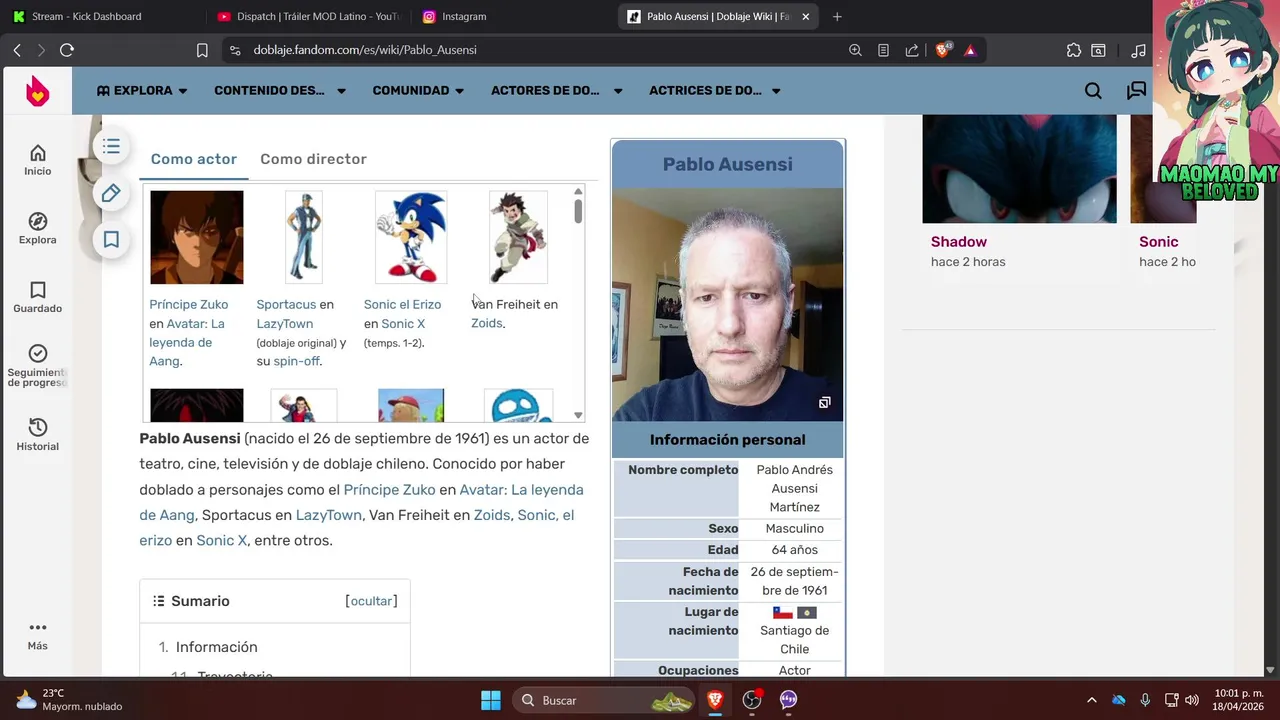Open Sportacus gallery link

[x=286, y=304]
